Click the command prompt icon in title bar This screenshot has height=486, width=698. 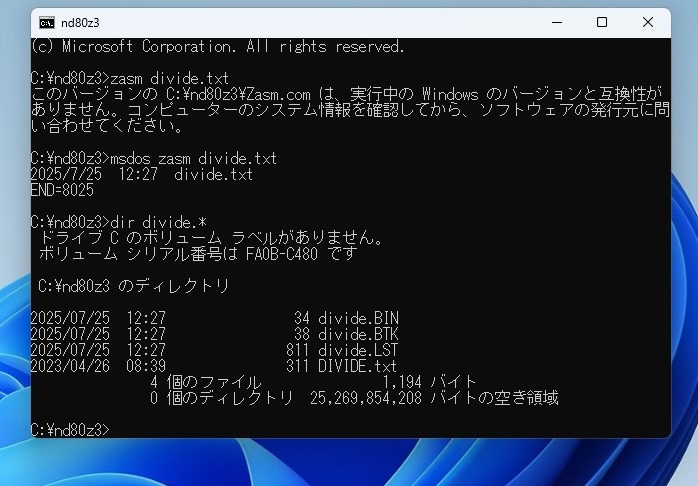point(47,23)
